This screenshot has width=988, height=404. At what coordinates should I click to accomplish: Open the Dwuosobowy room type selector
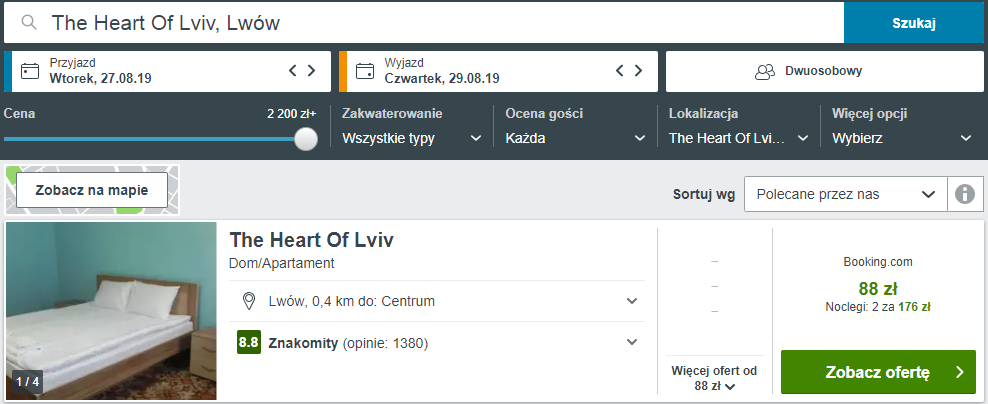(x=825, y=71)
